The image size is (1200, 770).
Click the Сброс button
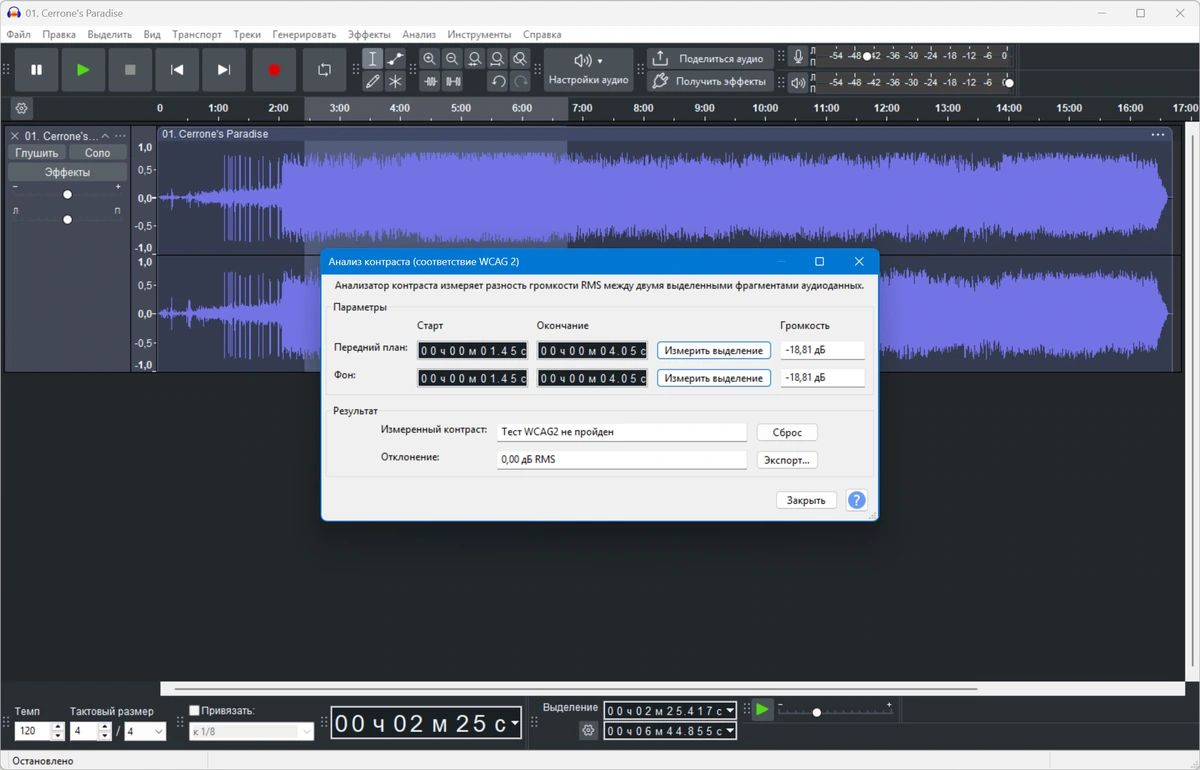787,432
